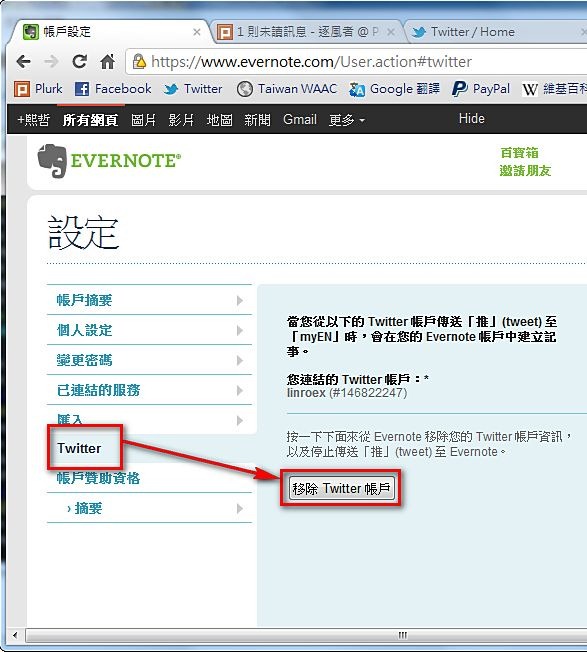Open 新聞 in Google bar

click(x=257, y=120)
